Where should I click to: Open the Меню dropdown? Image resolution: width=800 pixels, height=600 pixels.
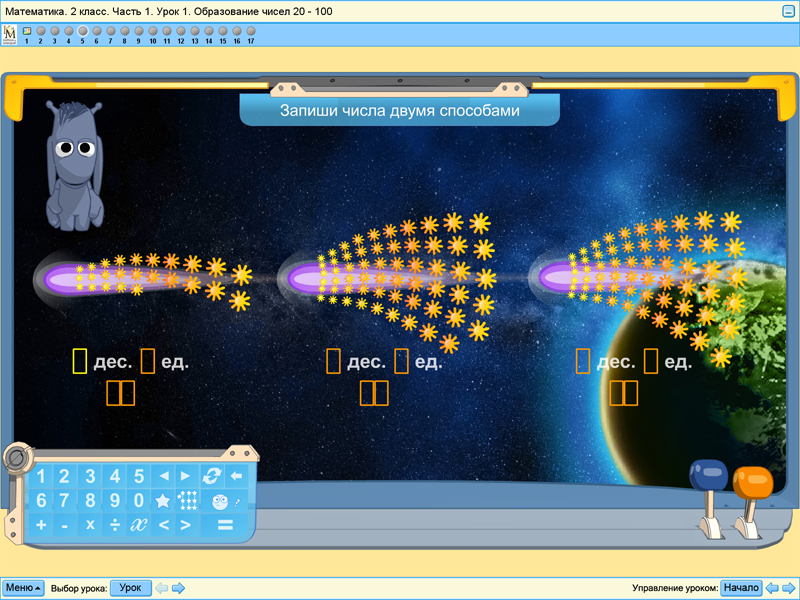point(23,588)
